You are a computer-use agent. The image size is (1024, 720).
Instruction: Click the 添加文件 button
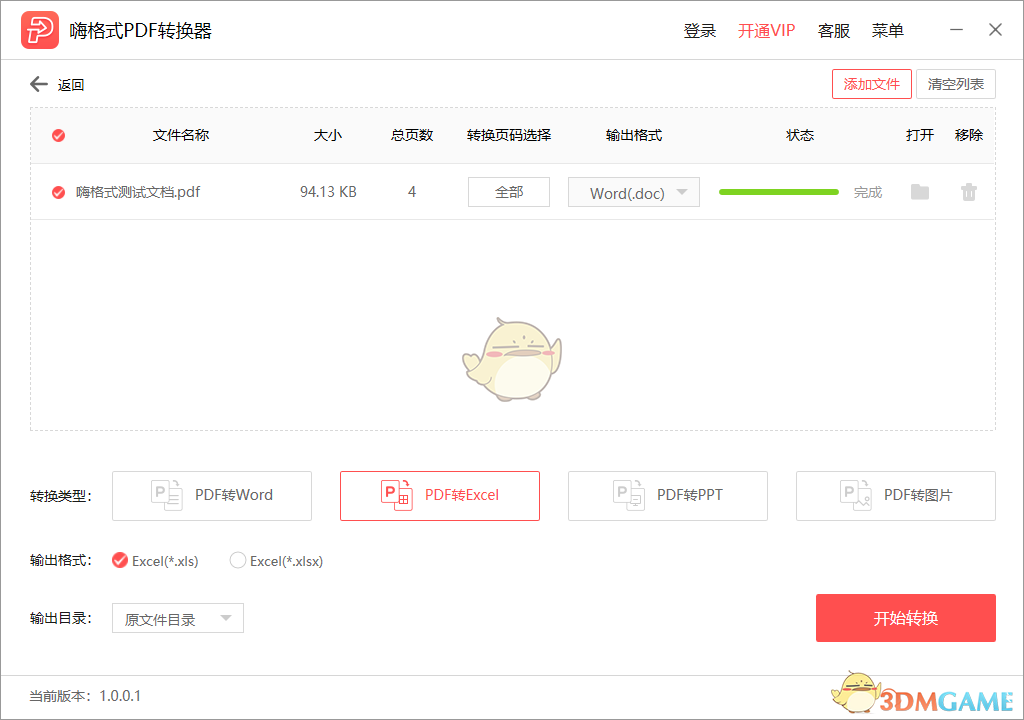click(871, 84)
